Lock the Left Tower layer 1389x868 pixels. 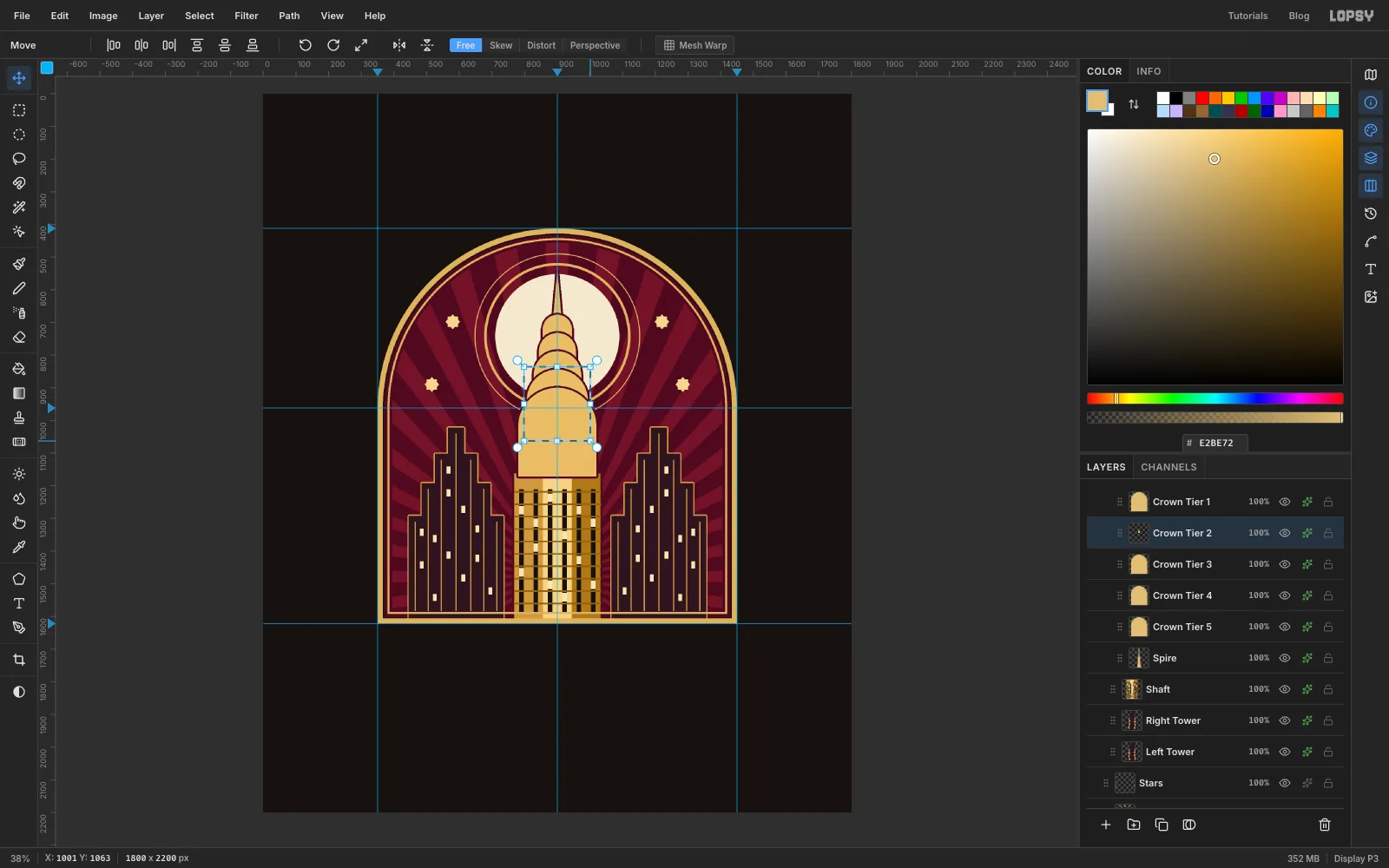[x=1328, y=752]
